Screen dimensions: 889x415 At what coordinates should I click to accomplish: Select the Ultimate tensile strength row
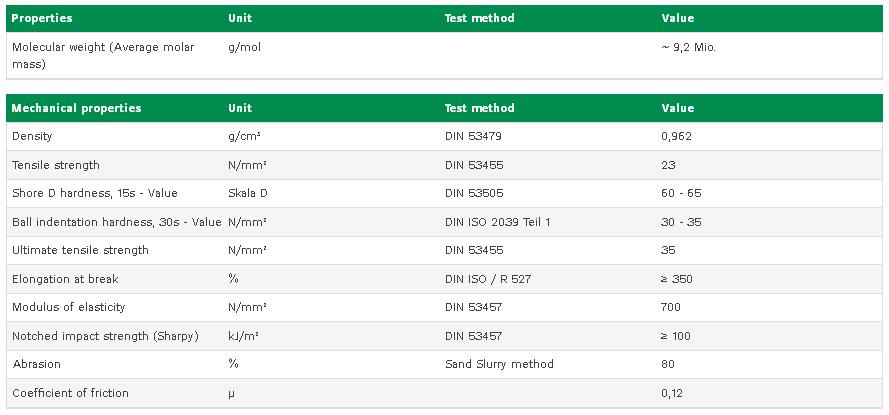click(x=444, y=251)
